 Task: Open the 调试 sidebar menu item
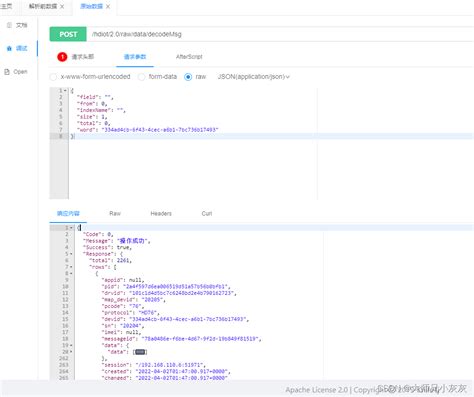point(22,48)
